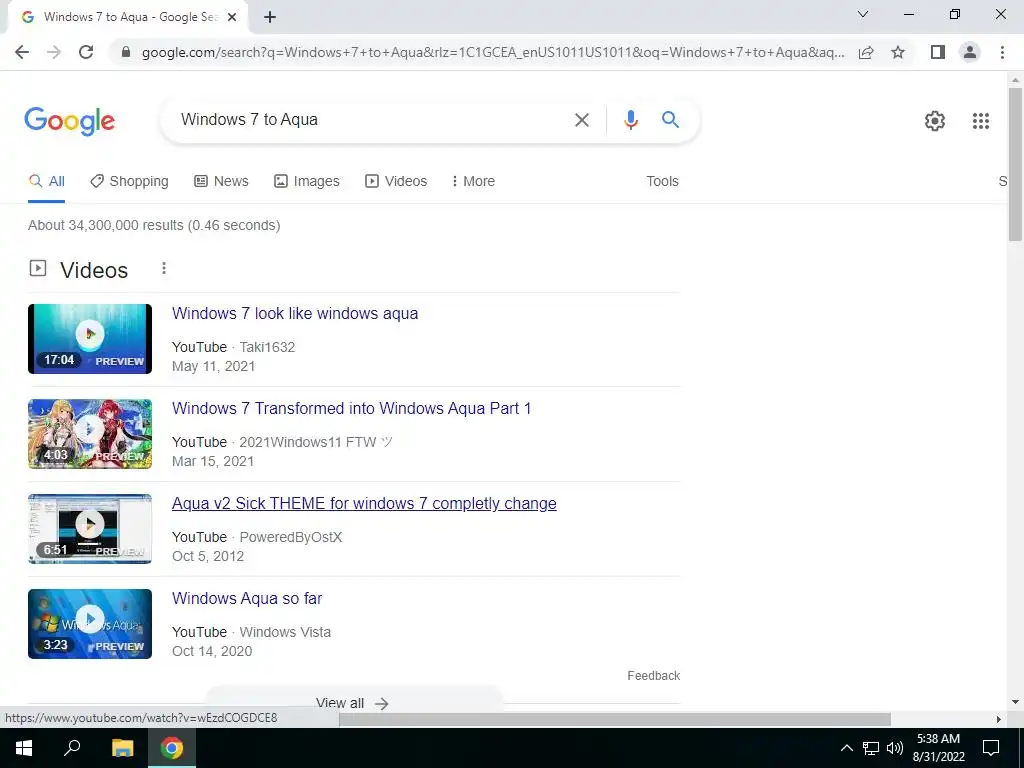
Task: Clear the search box with the X
Action: point(582,120)
